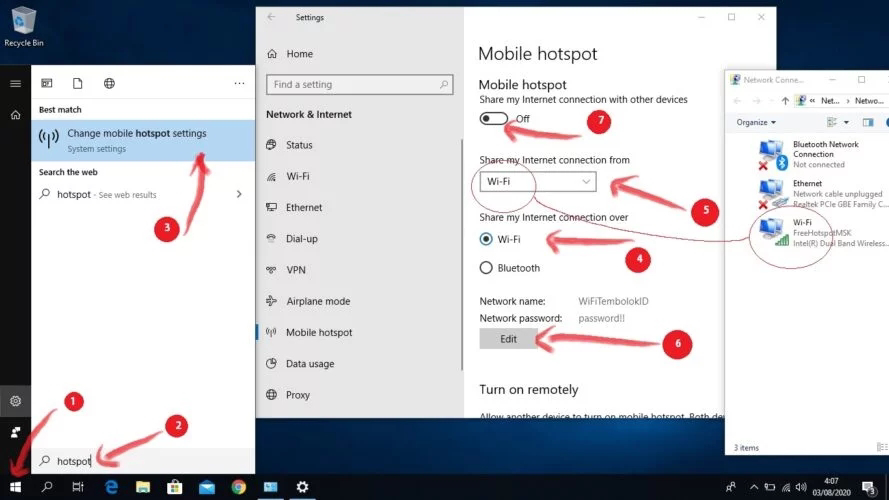The image size is (889, 500).
Task: Open the Action Center notifications icon
Action: tap(868, 487)
